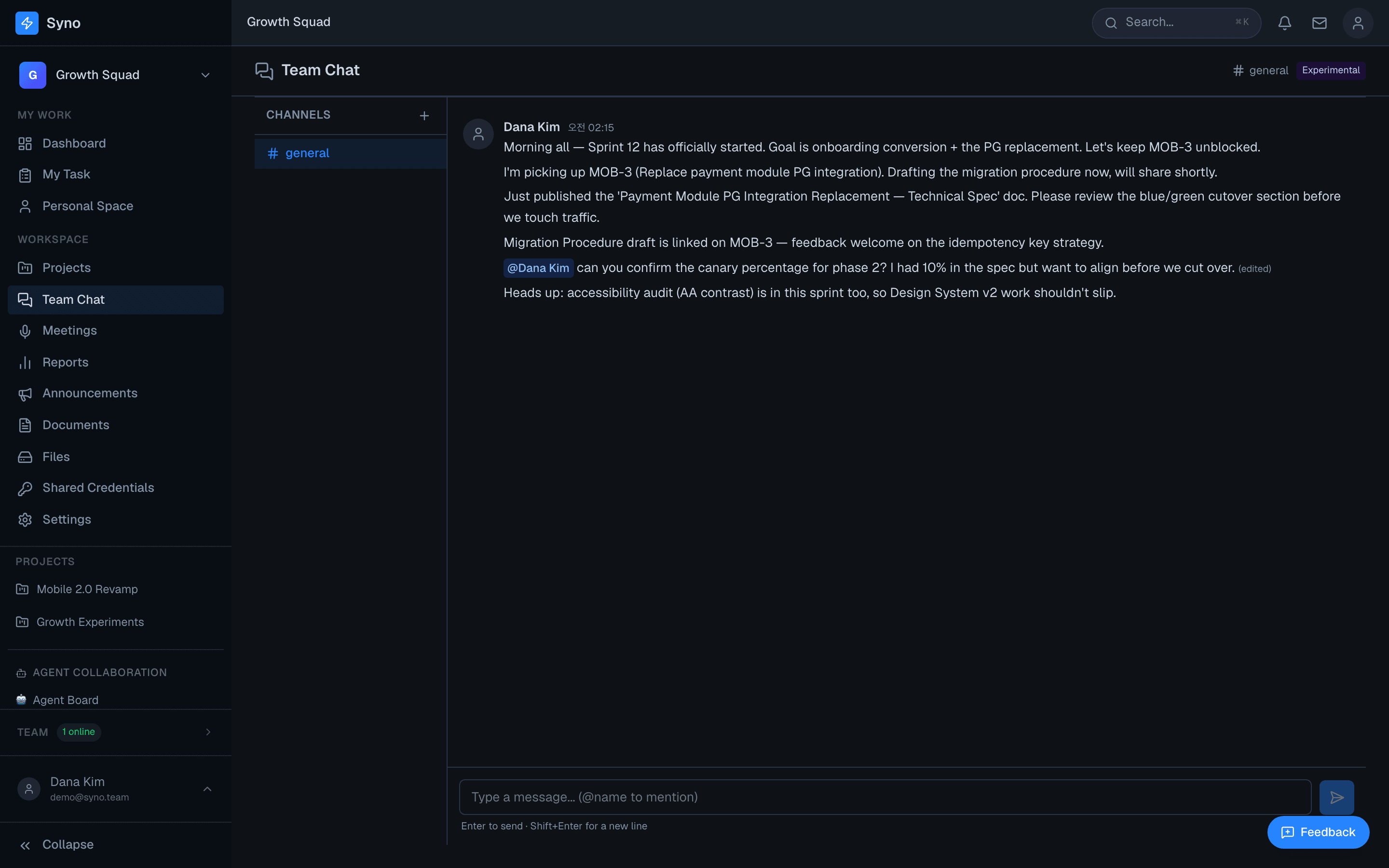Click the Experimental badge
The width and height of the screenshot is (1389, 868).
pos(1331,70)
